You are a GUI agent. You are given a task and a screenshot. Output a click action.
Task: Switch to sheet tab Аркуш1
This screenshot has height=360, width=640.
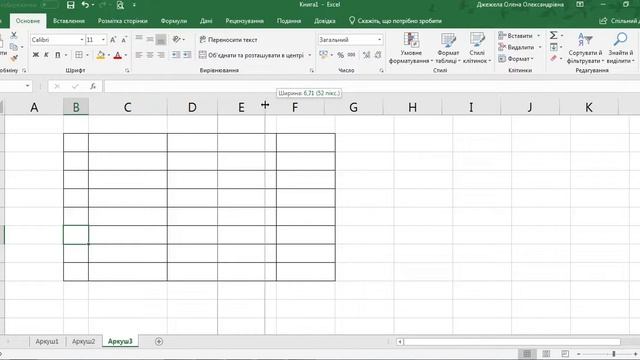[x=47, y=341]
